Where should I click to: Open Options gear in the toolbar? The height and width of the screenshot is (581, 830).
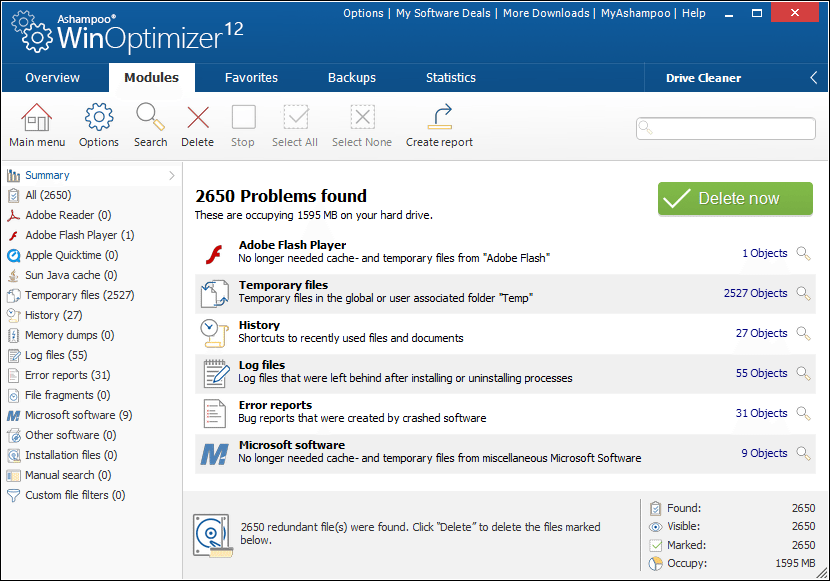99,117
